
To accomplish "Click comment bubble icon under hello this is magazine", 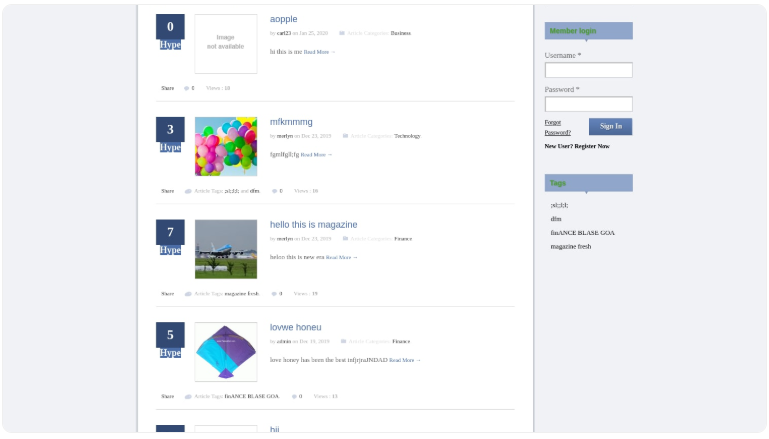I will (274, 294).
